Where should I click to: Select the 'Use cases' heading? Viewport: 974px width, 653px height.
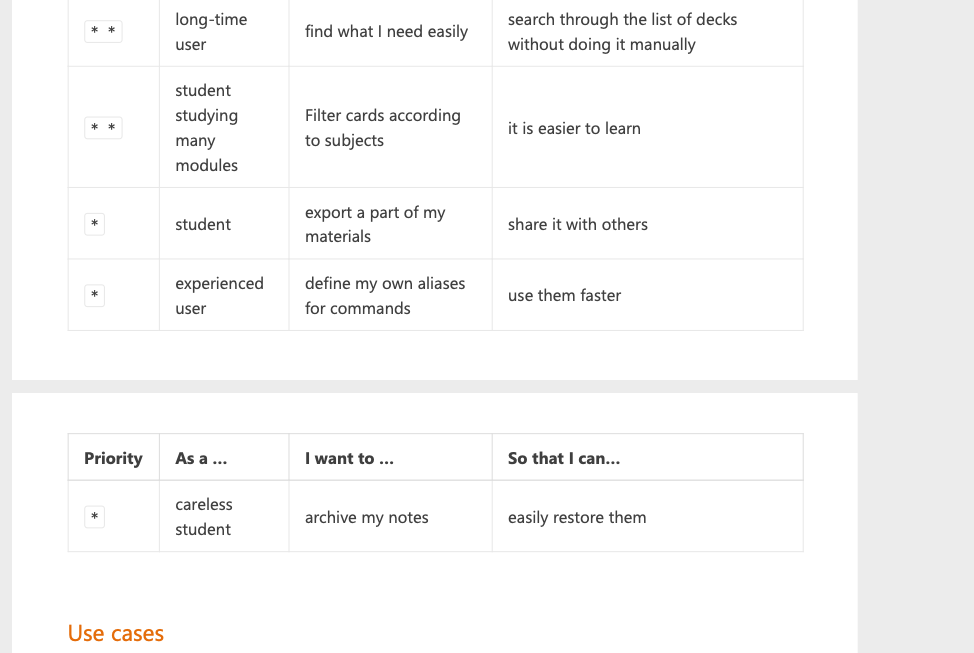point(116,633)
